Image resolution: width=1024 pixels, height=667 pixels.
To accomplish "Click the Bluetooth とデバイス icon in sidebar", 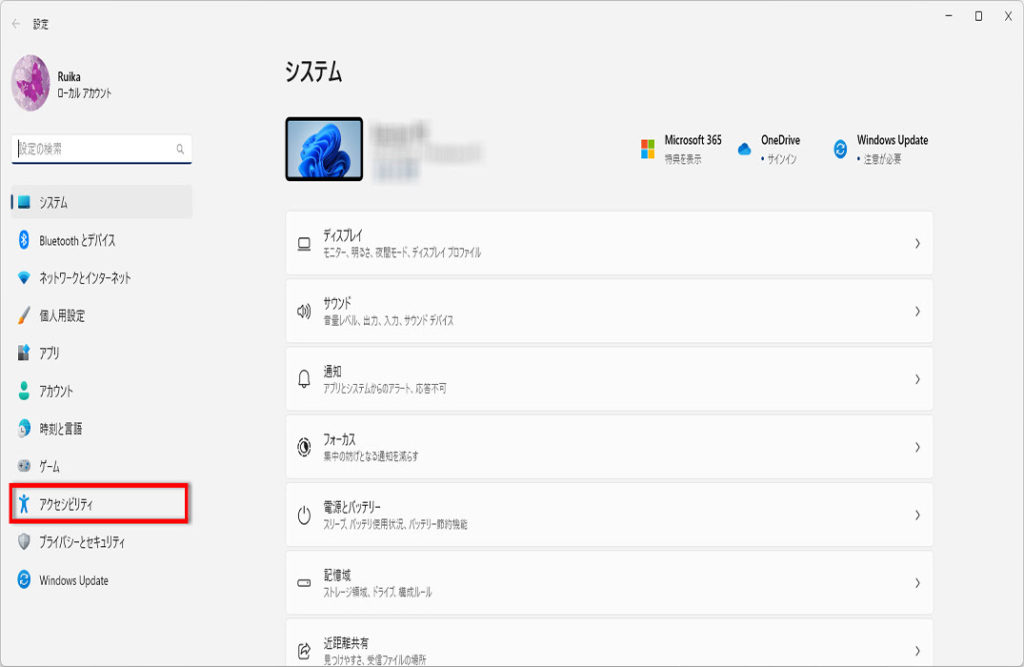I will (25, 240).
